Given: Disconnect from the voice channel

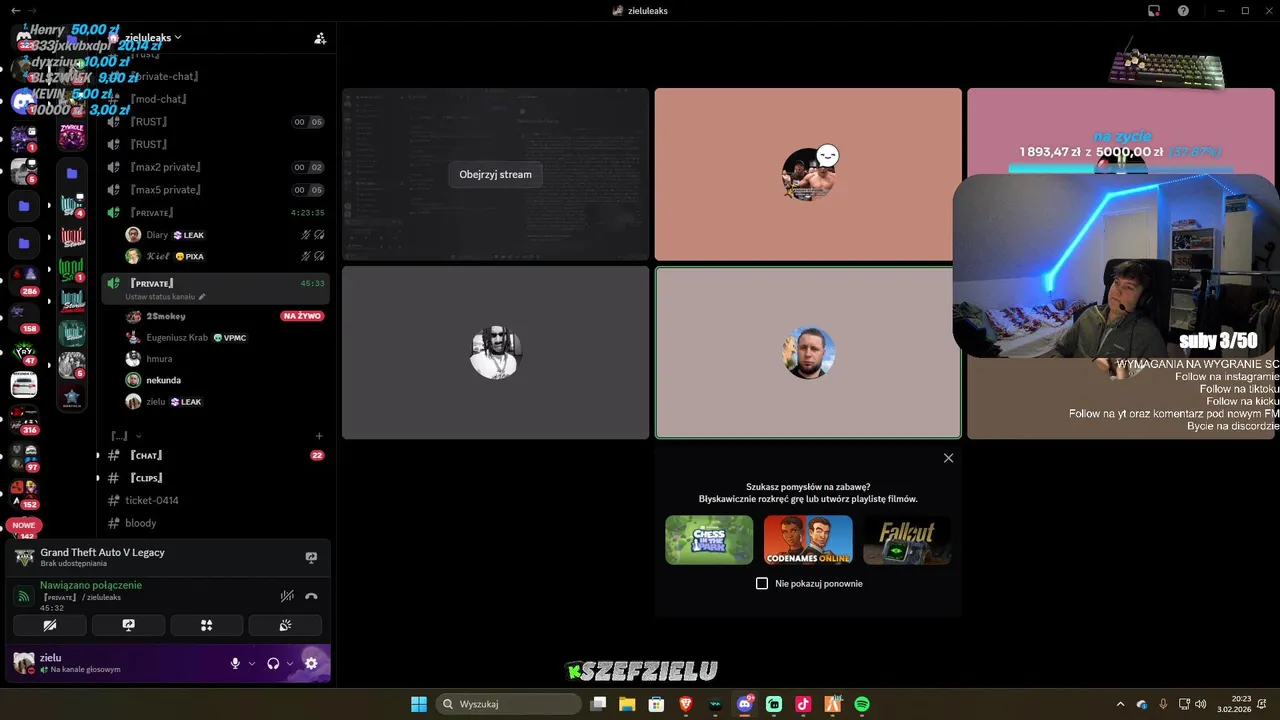Looking at the screenshot, I should pos(311,596).
